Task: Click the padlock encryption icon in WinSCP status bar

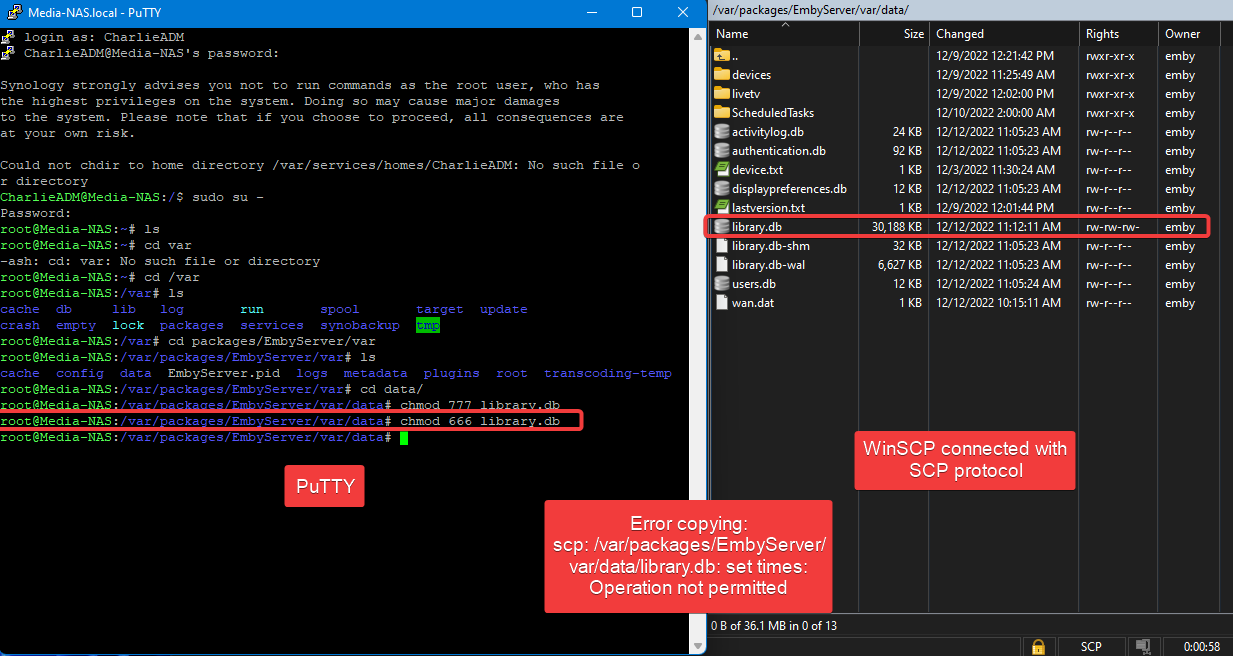Action: [x=1039, y=647]
